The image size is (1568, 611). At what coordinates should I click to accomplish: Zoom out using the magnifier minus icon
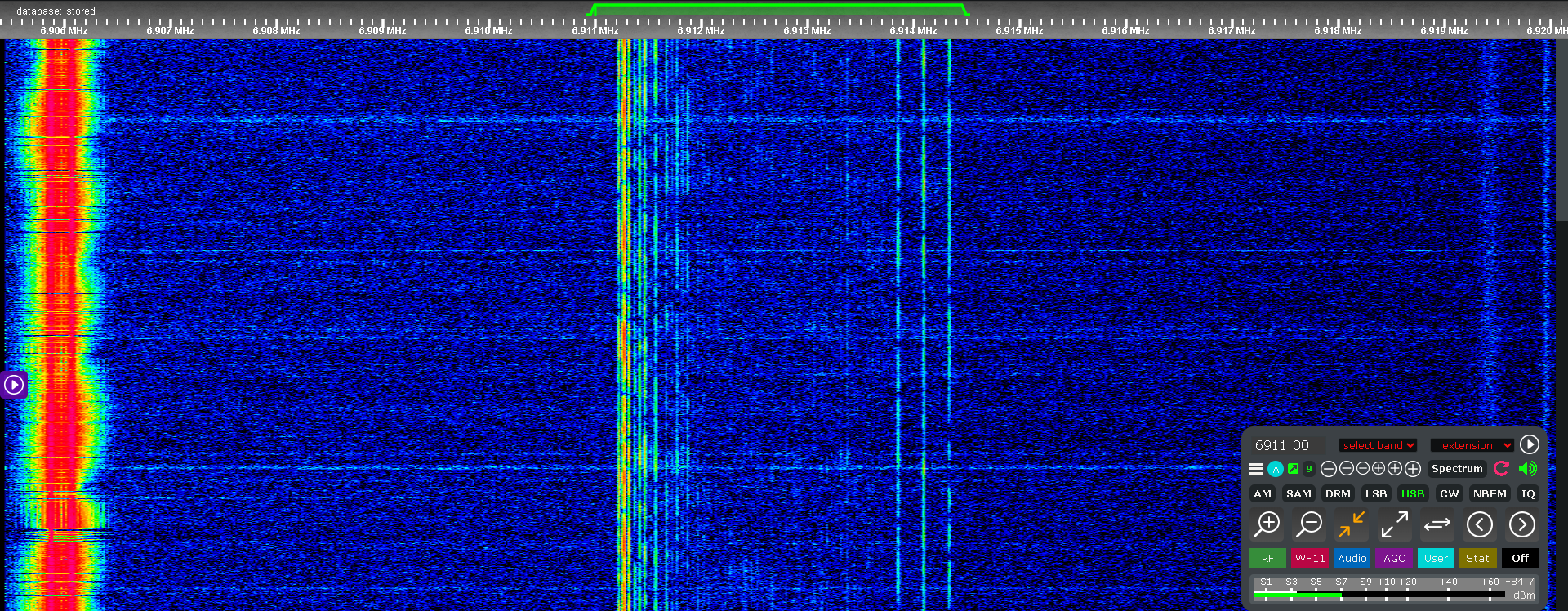click(x=1310, y=524)
